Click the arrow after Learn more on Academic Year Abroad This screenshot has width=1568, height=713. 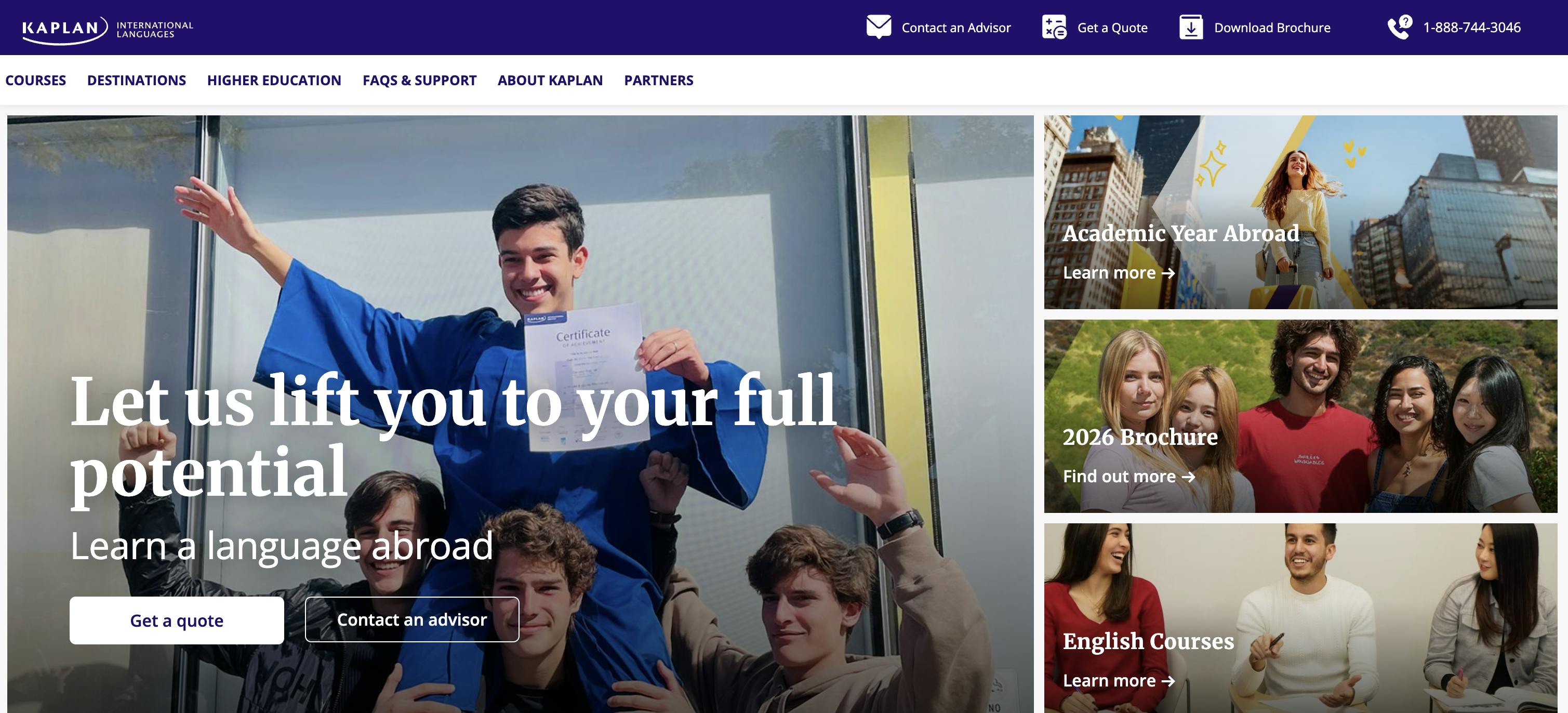(1168, 273)
